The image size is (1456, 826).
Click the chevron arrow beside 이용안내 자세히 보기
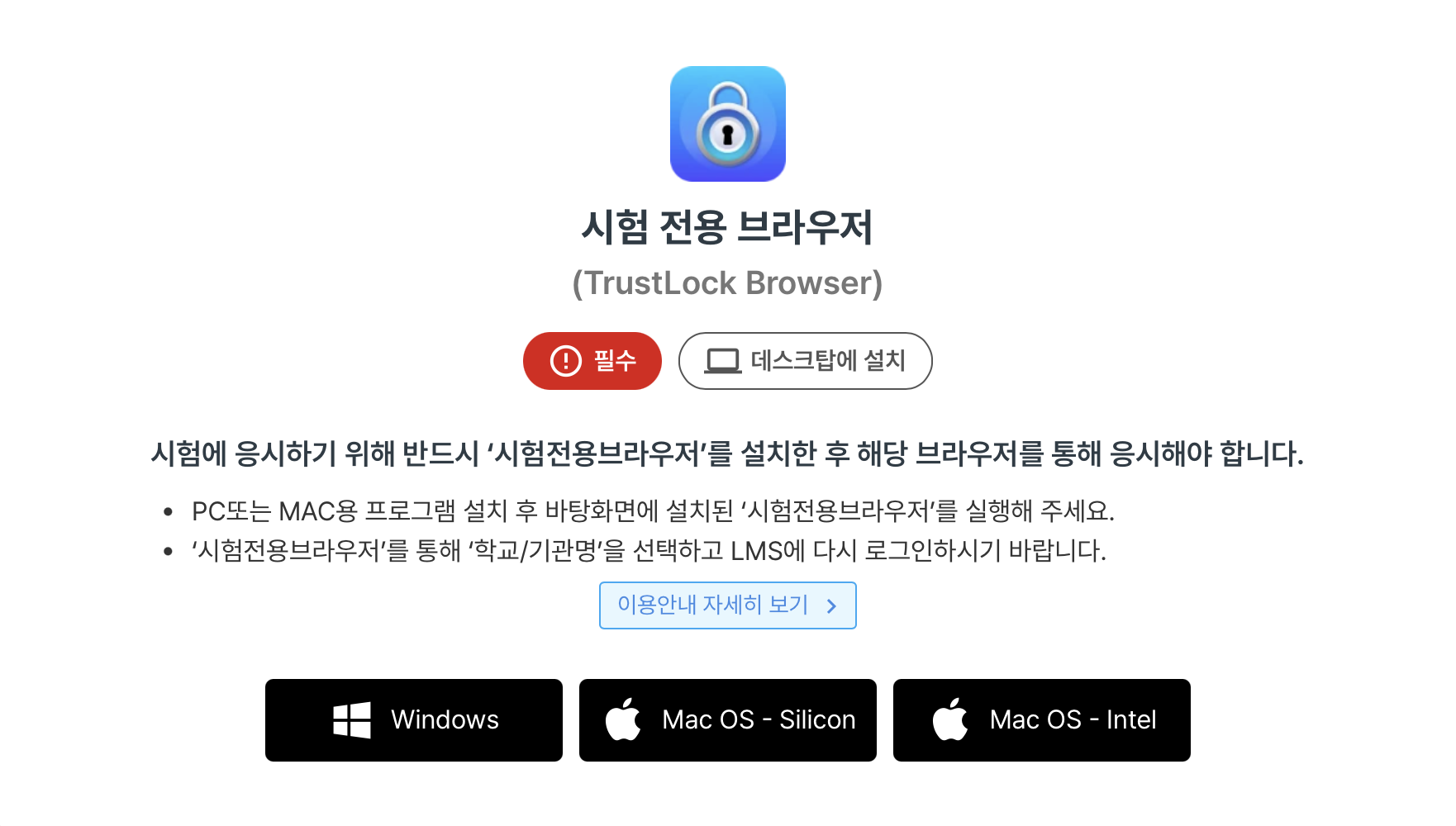831,606
